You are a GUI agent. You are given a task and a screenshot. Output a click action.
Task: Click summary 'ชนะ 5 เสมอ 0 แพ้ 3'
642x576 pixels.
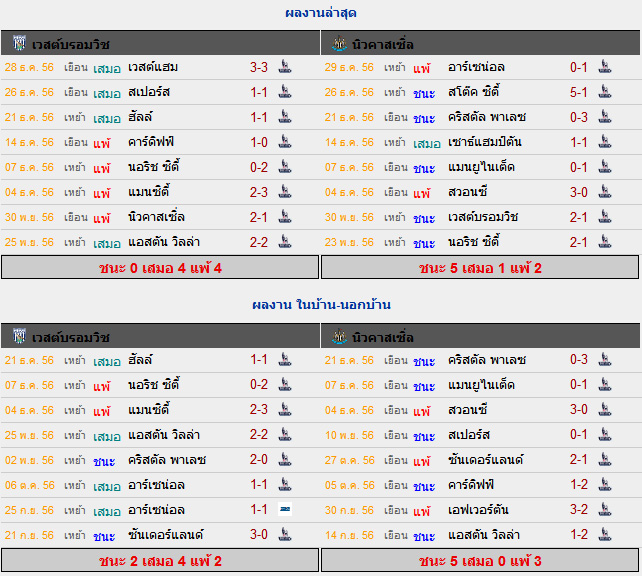click(x=480, y=560)
